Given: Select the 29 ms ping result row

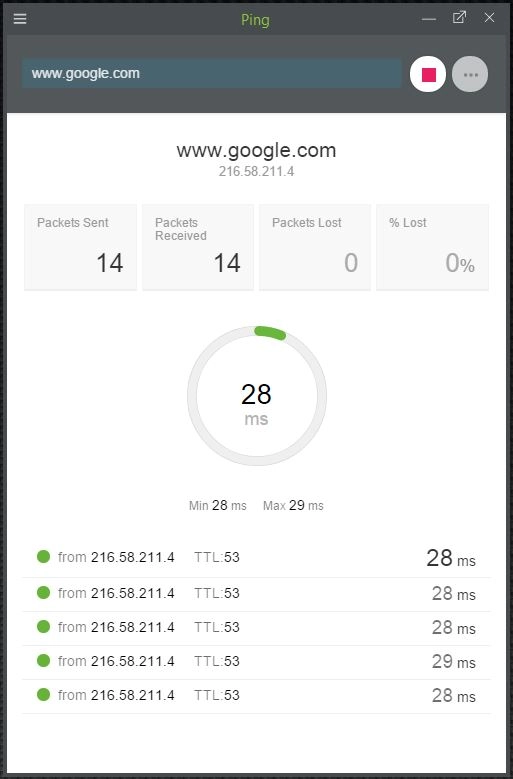Looking at the screenshot, I should click(x=256, y=663).
